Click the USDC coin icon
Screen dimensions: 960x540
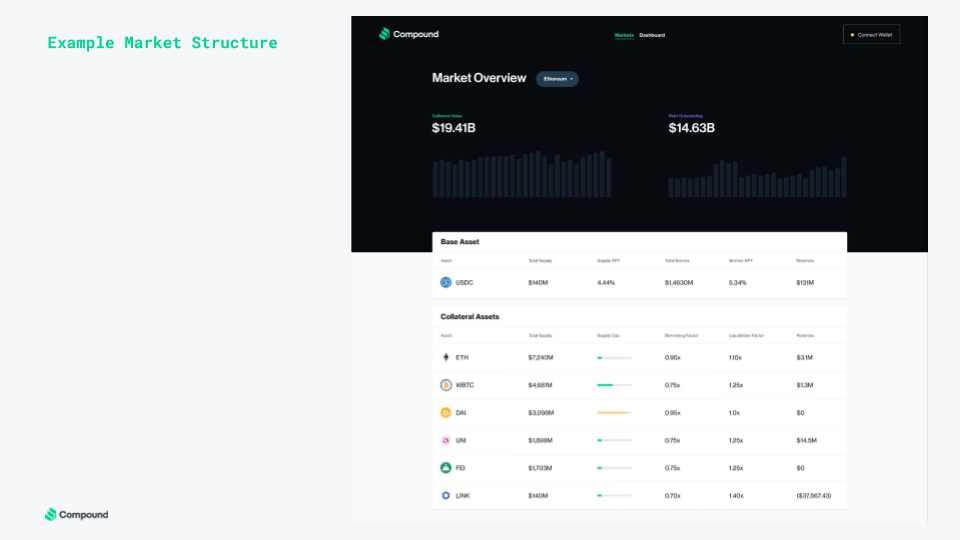(446, 282)
